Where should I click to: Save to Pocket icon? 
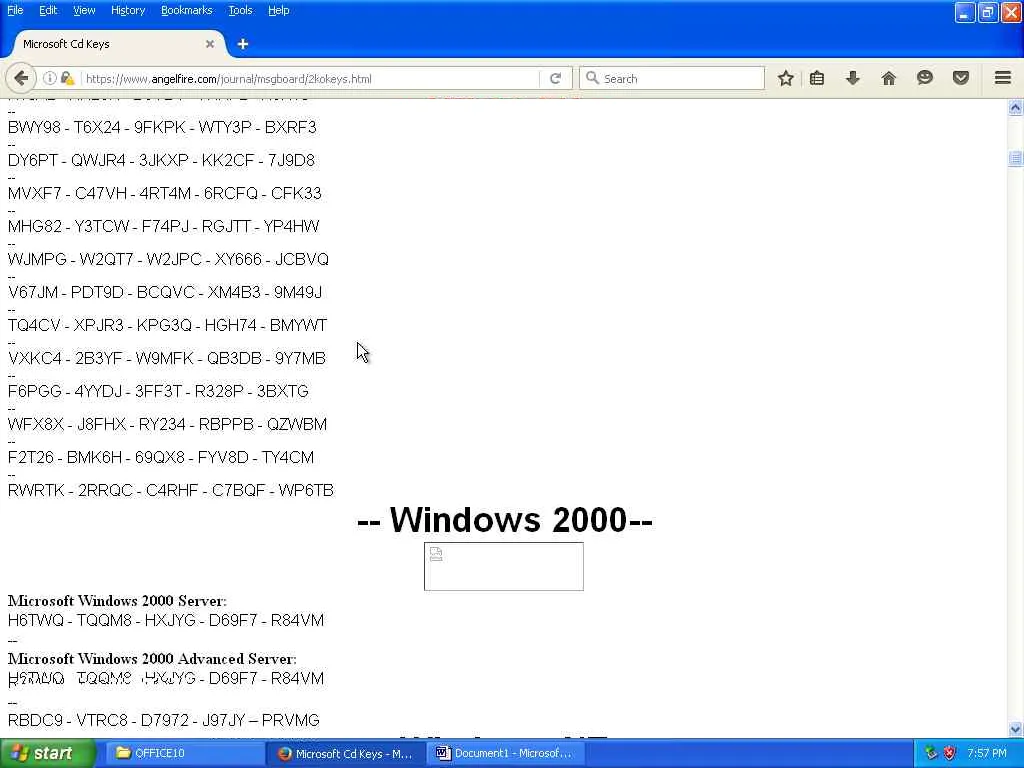pos(961,78)
